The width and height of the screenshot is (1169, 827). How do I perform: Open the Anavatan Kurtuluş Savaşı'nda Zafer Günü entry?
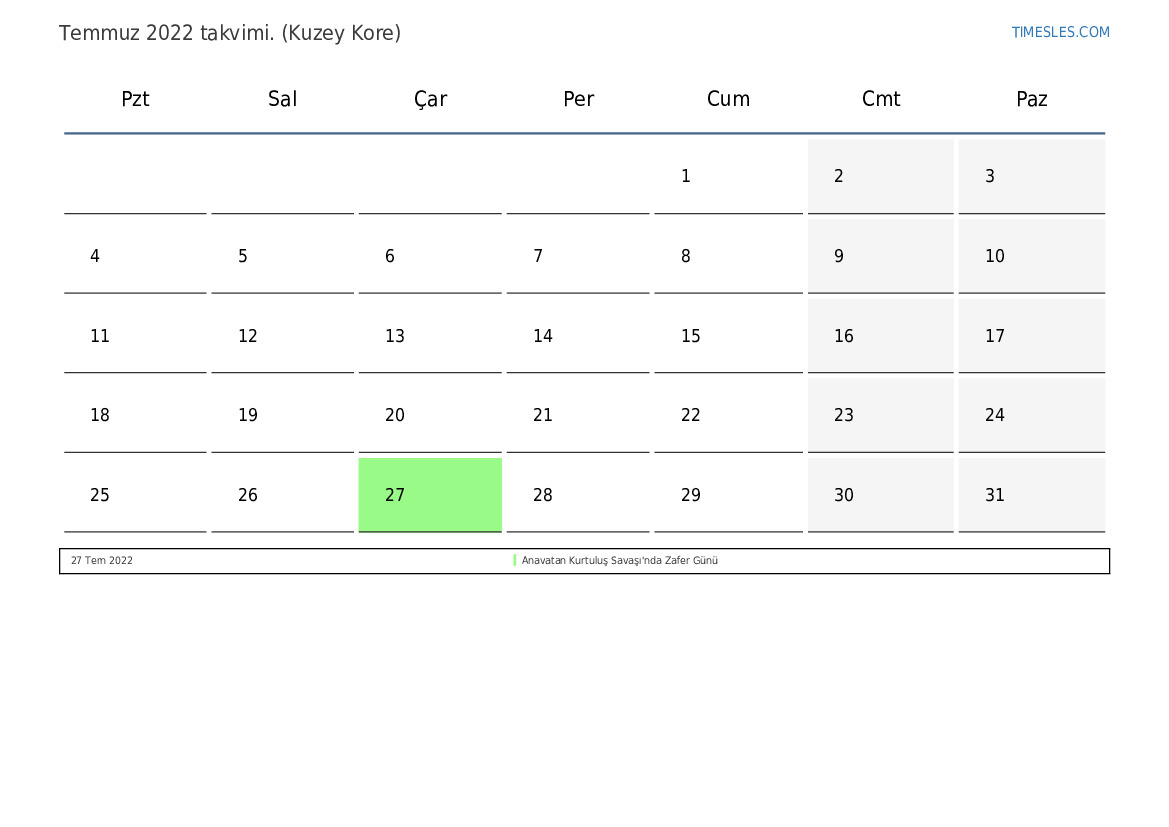(x=620, y=560)
